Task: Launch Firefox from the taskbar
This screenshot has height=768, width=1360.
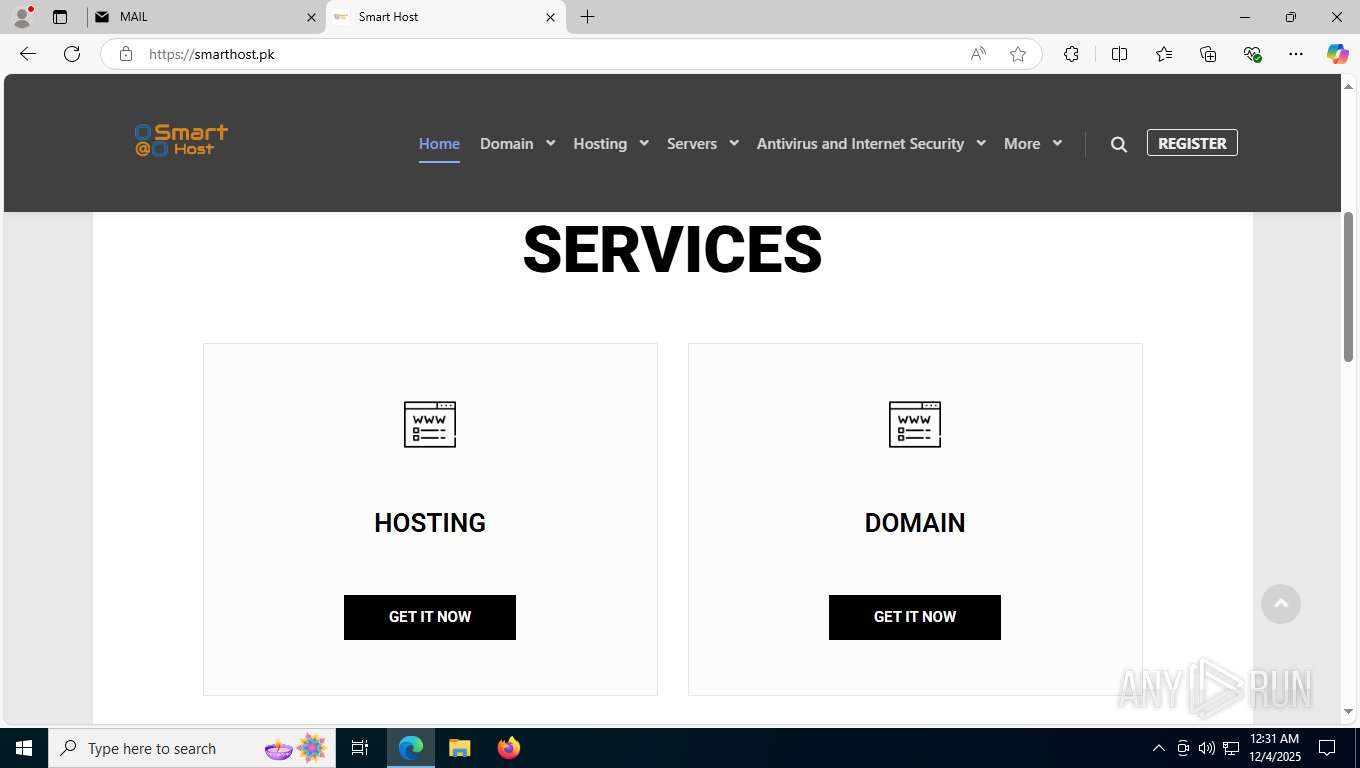Action: pos(509,748)
